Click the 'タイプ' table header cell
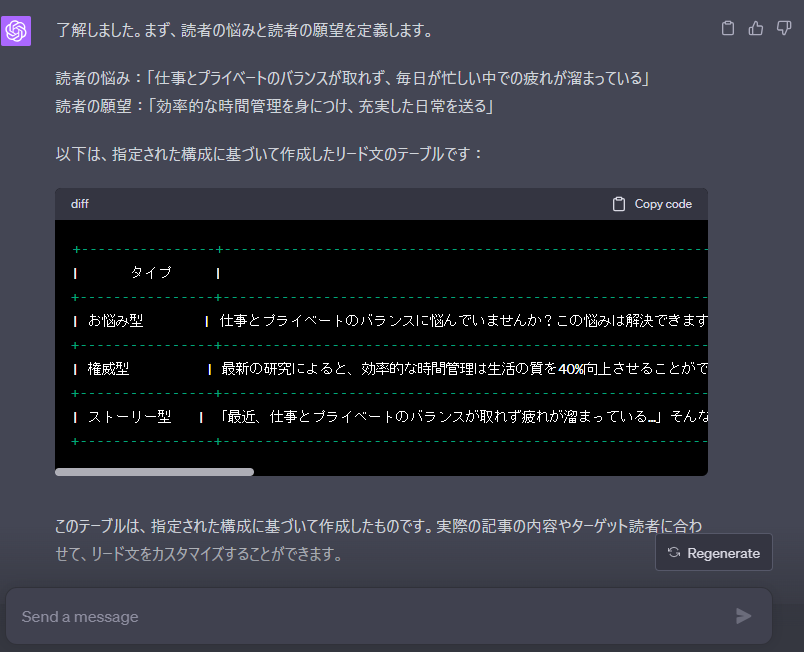804x652 pixels. [x=151, y=272]
